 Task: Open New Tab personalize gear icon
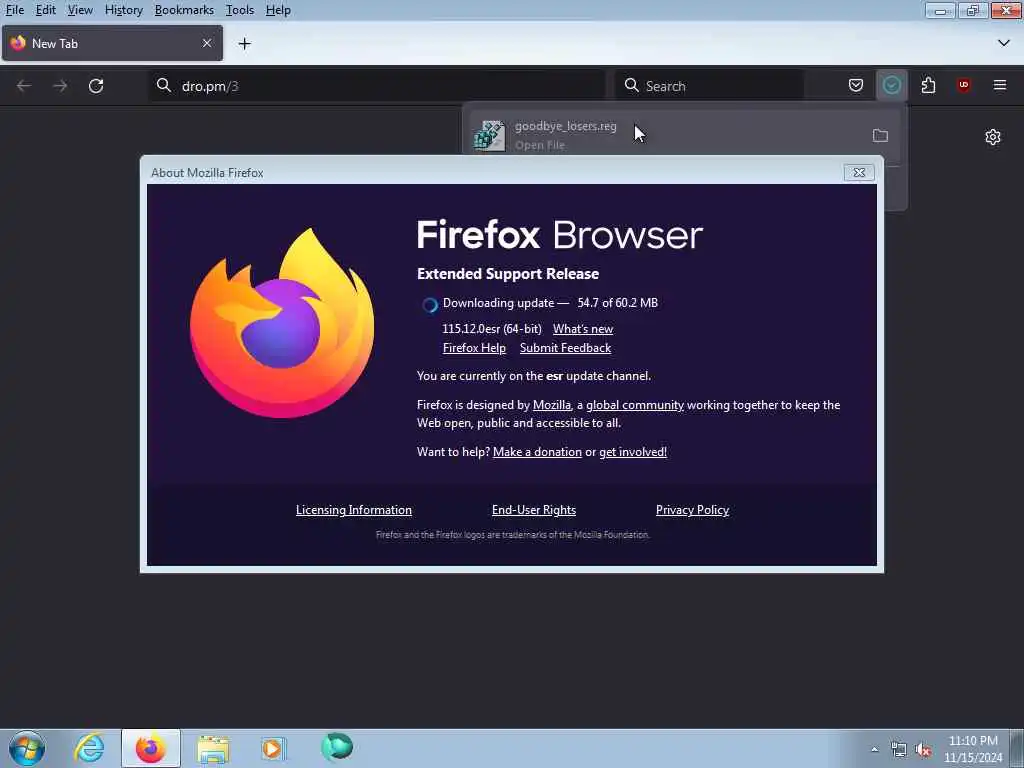tap(993, 136)
